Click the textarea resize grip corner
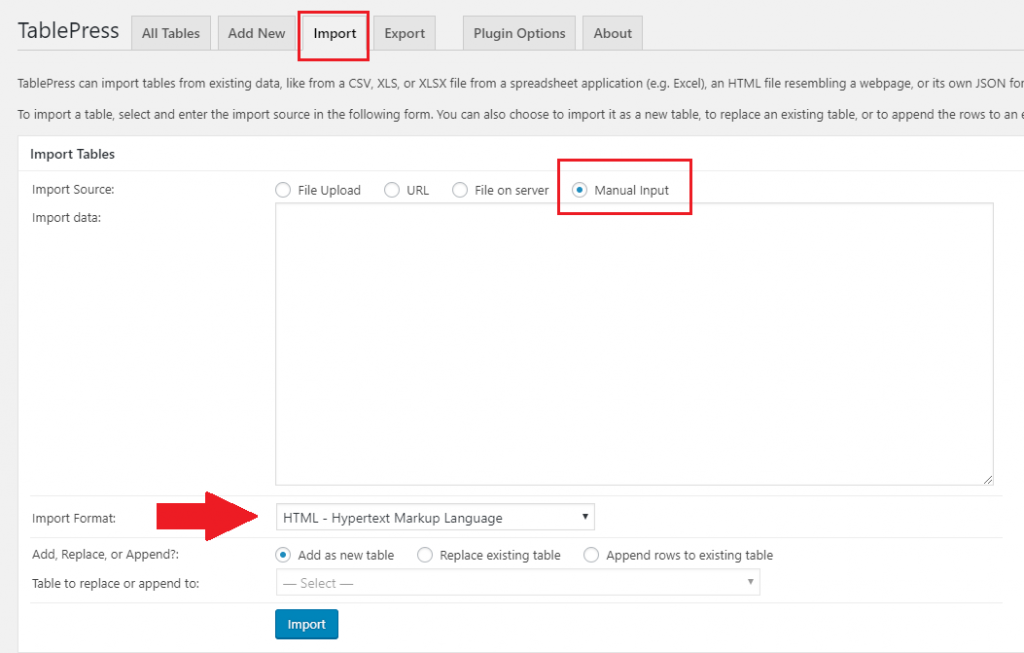This screenshot has width=1024, height=653. click(989, 481)
